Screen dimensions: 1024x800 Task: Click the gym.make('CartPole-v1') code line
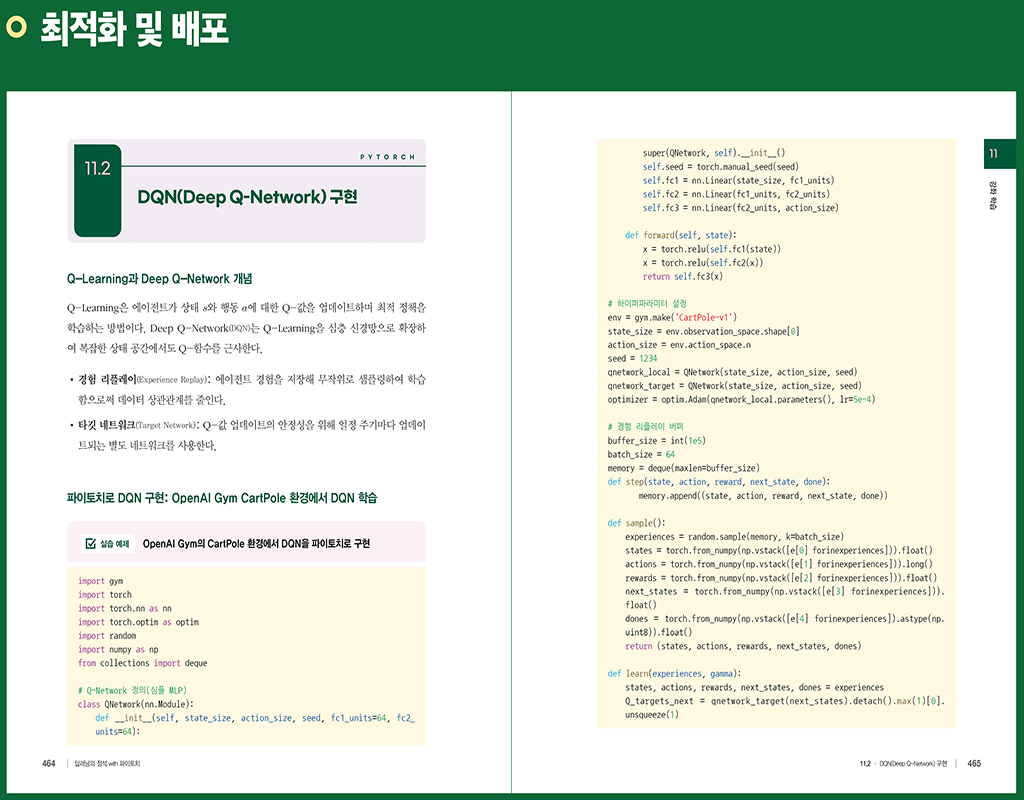[672, 317]
